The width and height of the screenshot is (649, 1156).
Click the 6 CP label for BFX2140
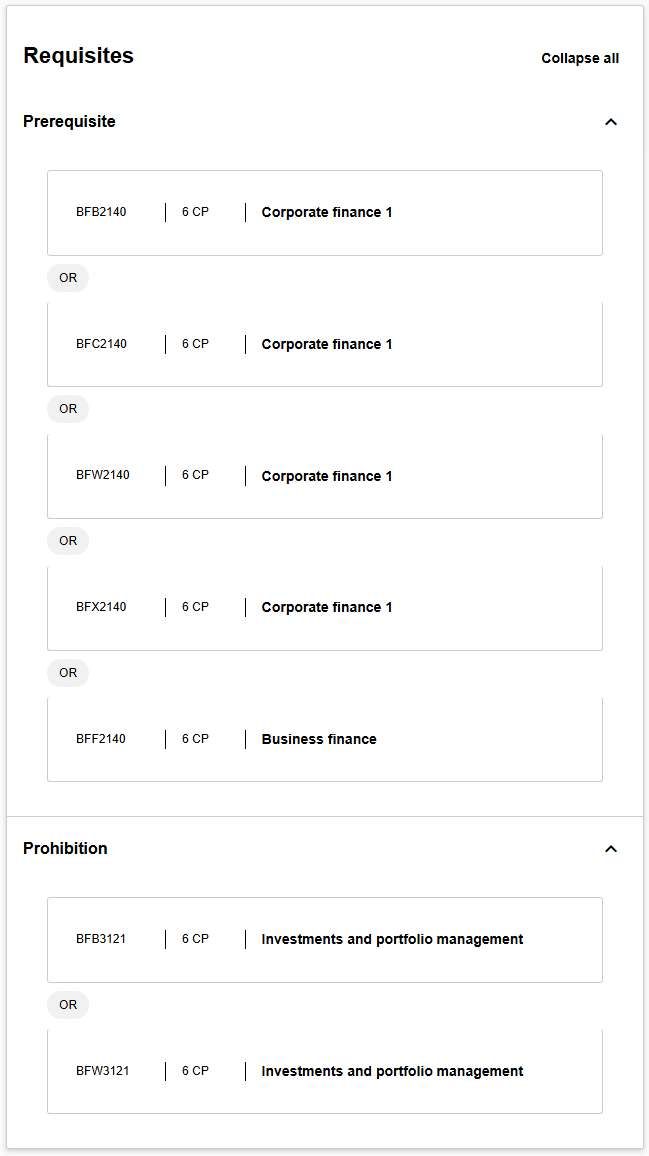(x=195, y=607)
